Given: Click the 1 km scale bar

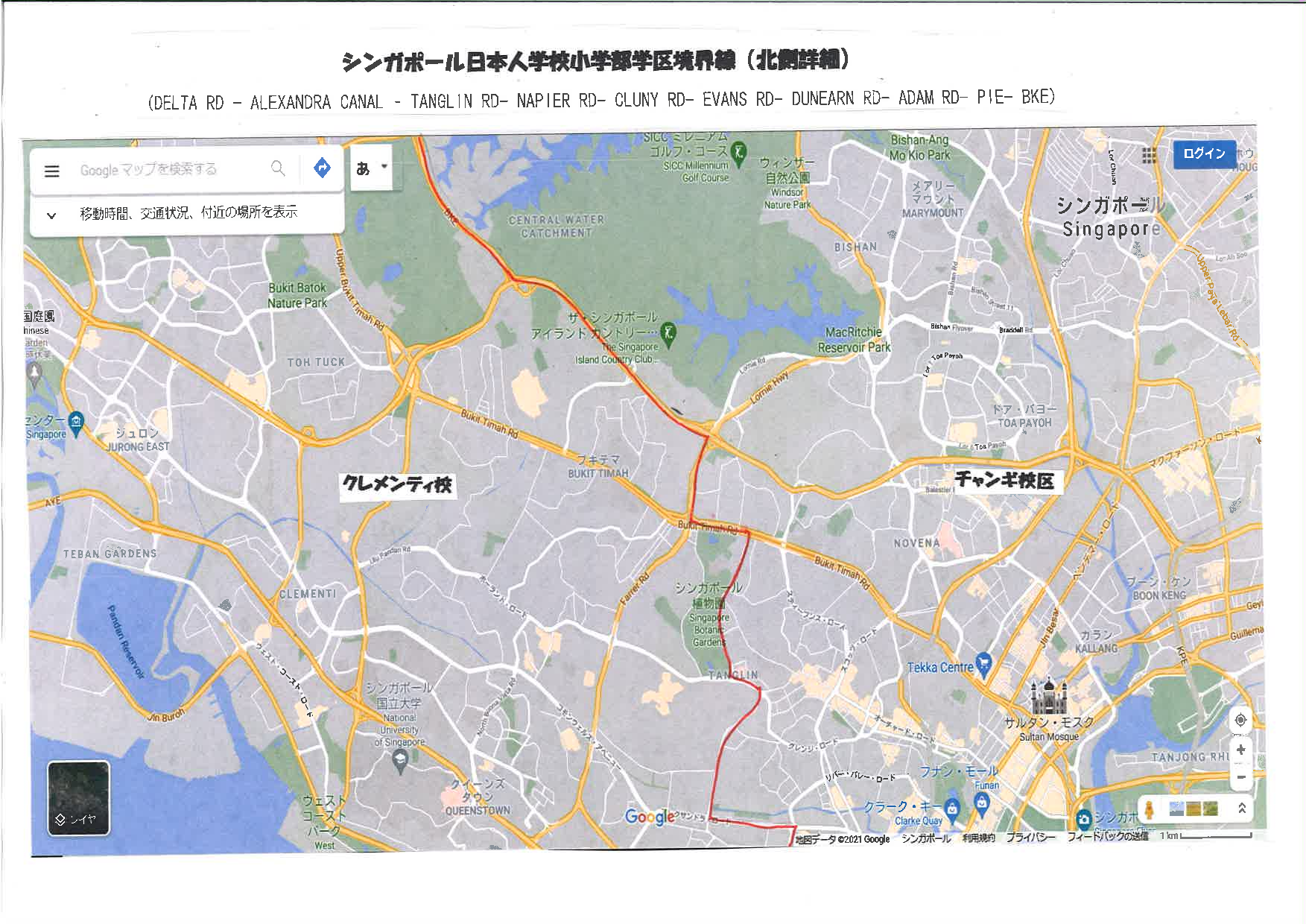Looking at the screenshot, I should pos(1206,835).
